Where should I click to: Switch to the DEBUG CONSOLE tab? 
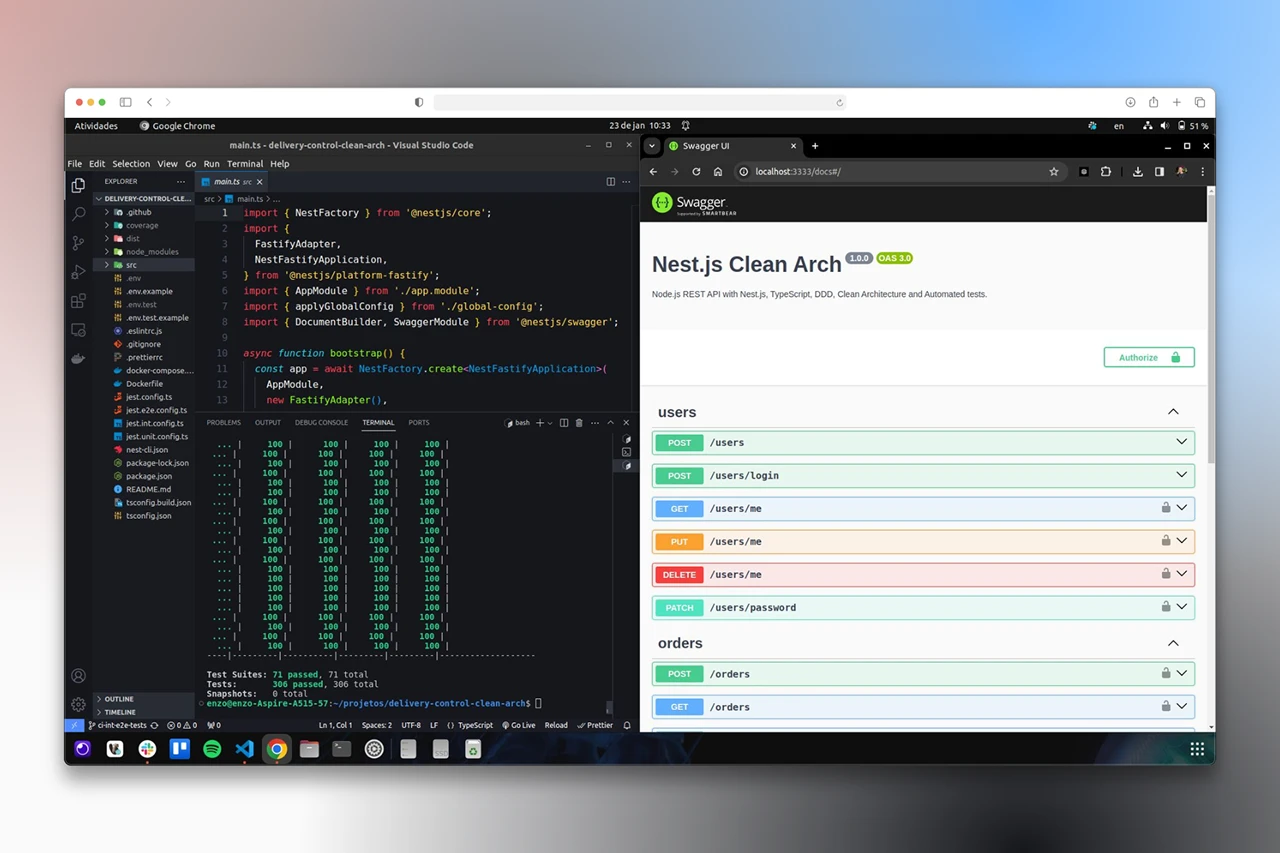[321, 423]
